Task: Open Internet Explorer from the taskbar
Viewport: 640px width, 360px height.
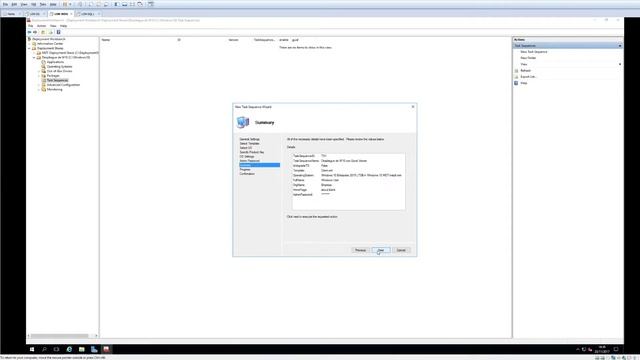Action: pyautogui.click(x=69, y=349)
